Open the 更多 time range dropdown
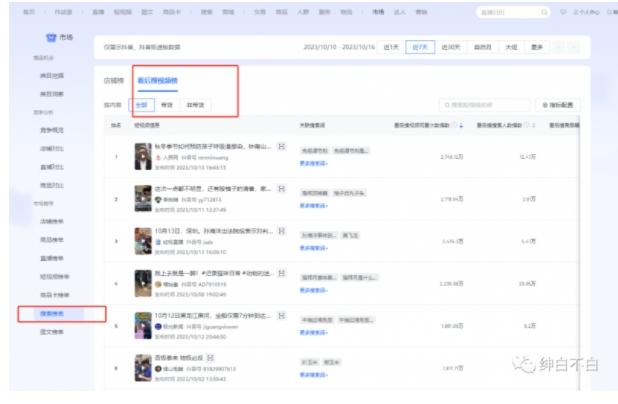The height and width of the screenshot is (404, 618). click(x=536, y=47)
